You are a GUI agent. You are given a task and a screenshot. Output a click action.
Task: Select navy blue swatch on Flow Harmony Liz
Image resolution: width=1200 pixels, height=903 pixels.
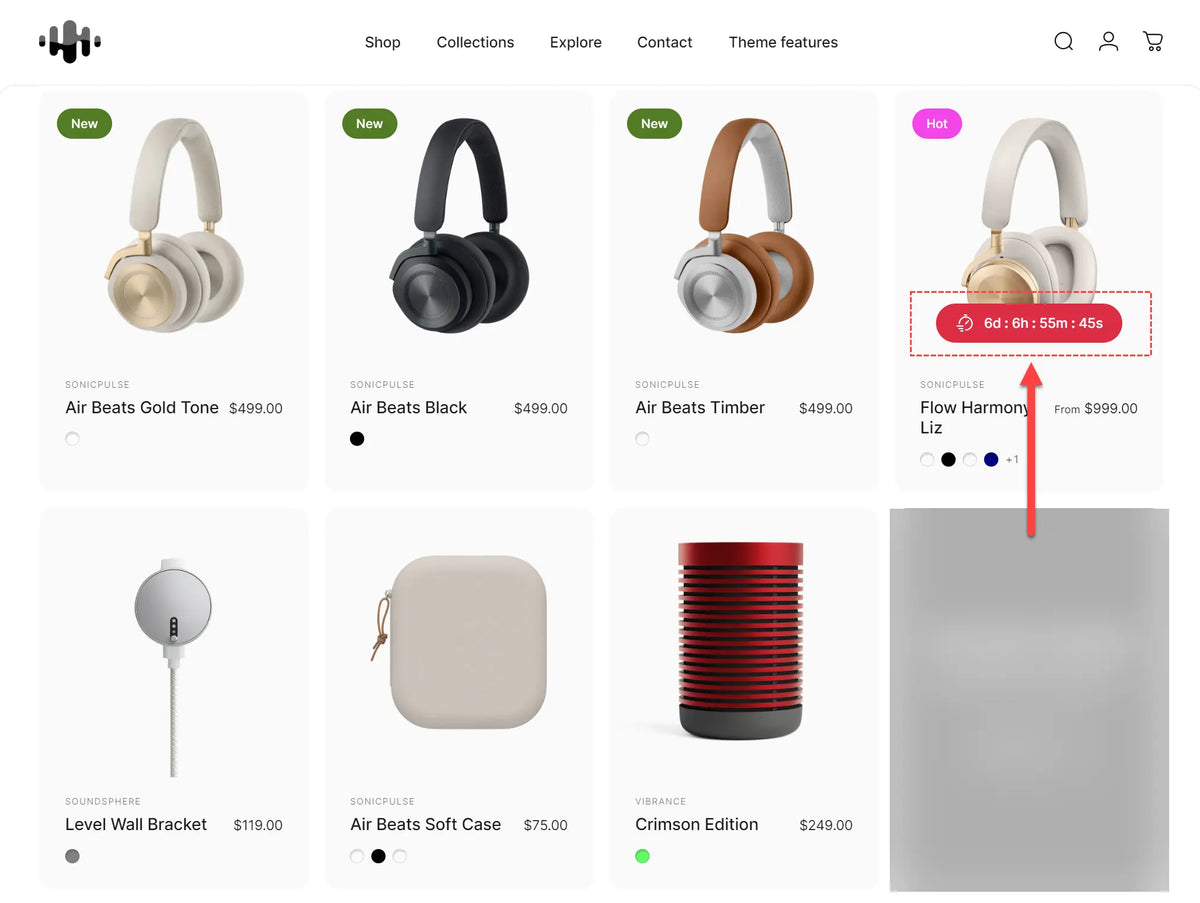point(991,460)
